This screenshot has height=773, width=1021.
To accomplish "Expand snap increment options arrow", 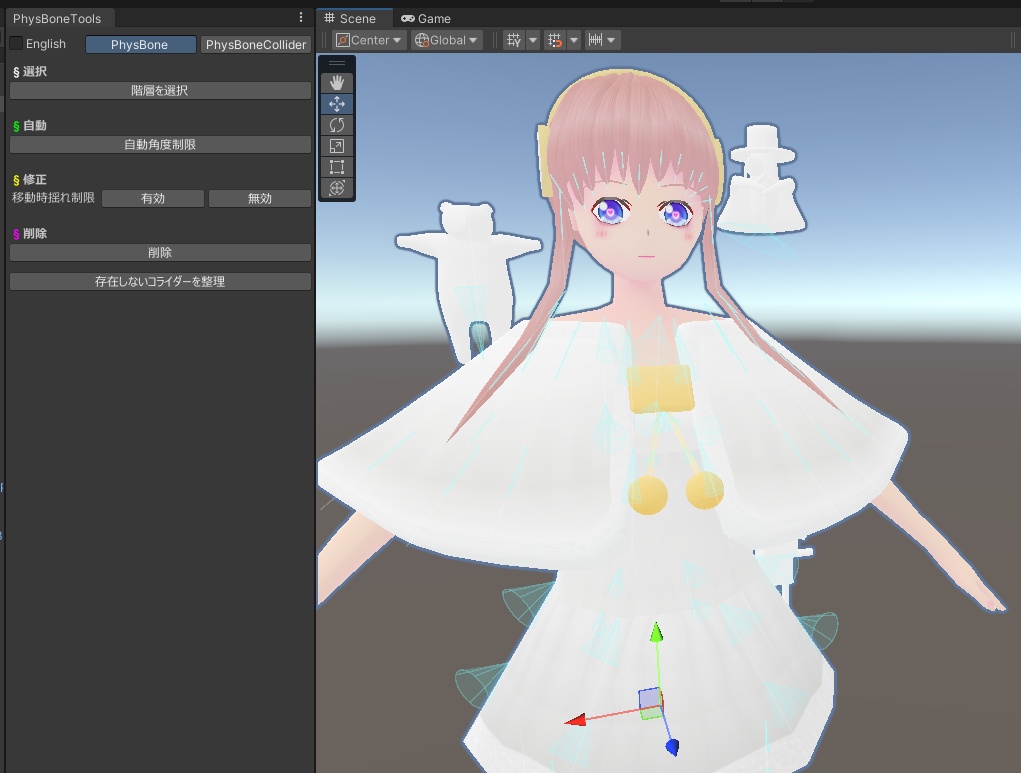I will 611,40.
